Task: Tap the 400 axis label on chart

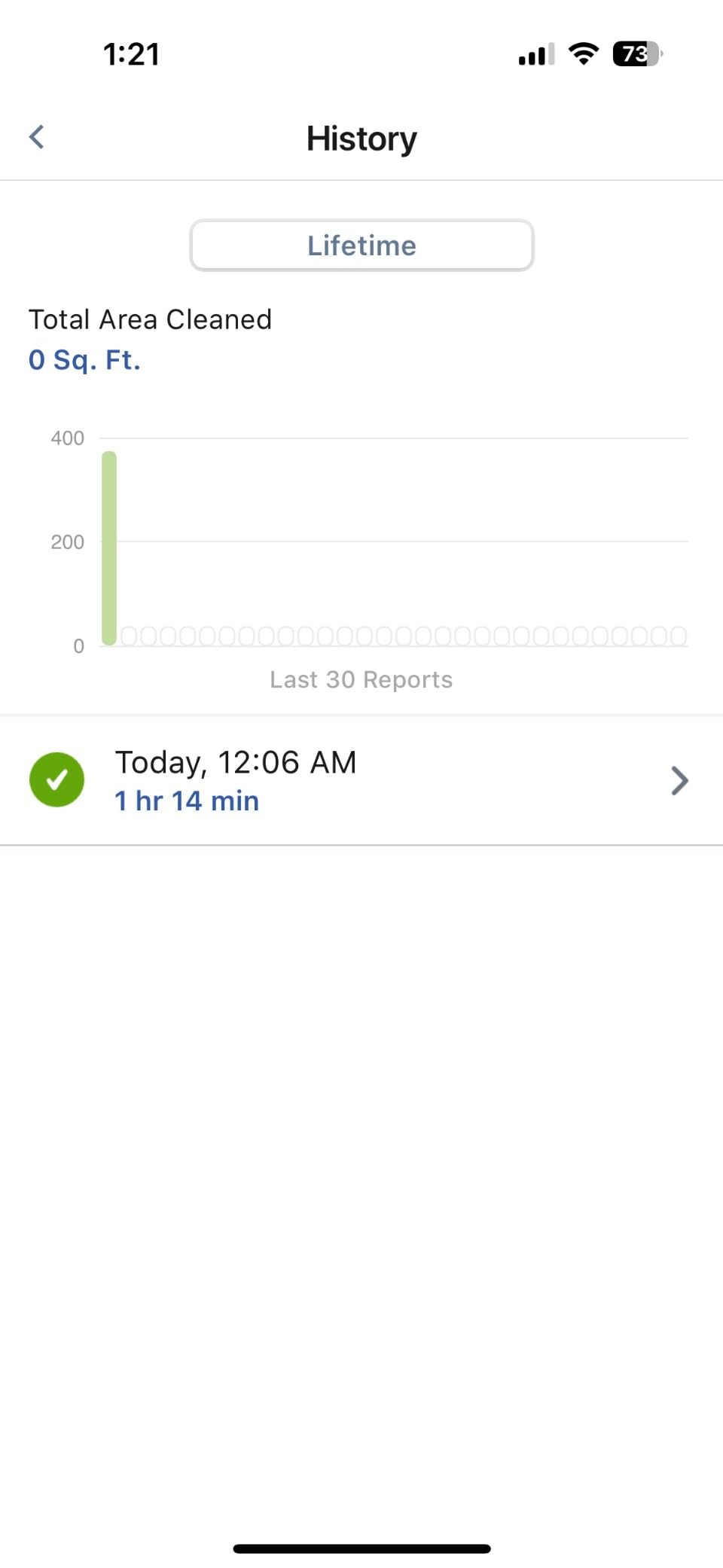Action: (67, 438)
